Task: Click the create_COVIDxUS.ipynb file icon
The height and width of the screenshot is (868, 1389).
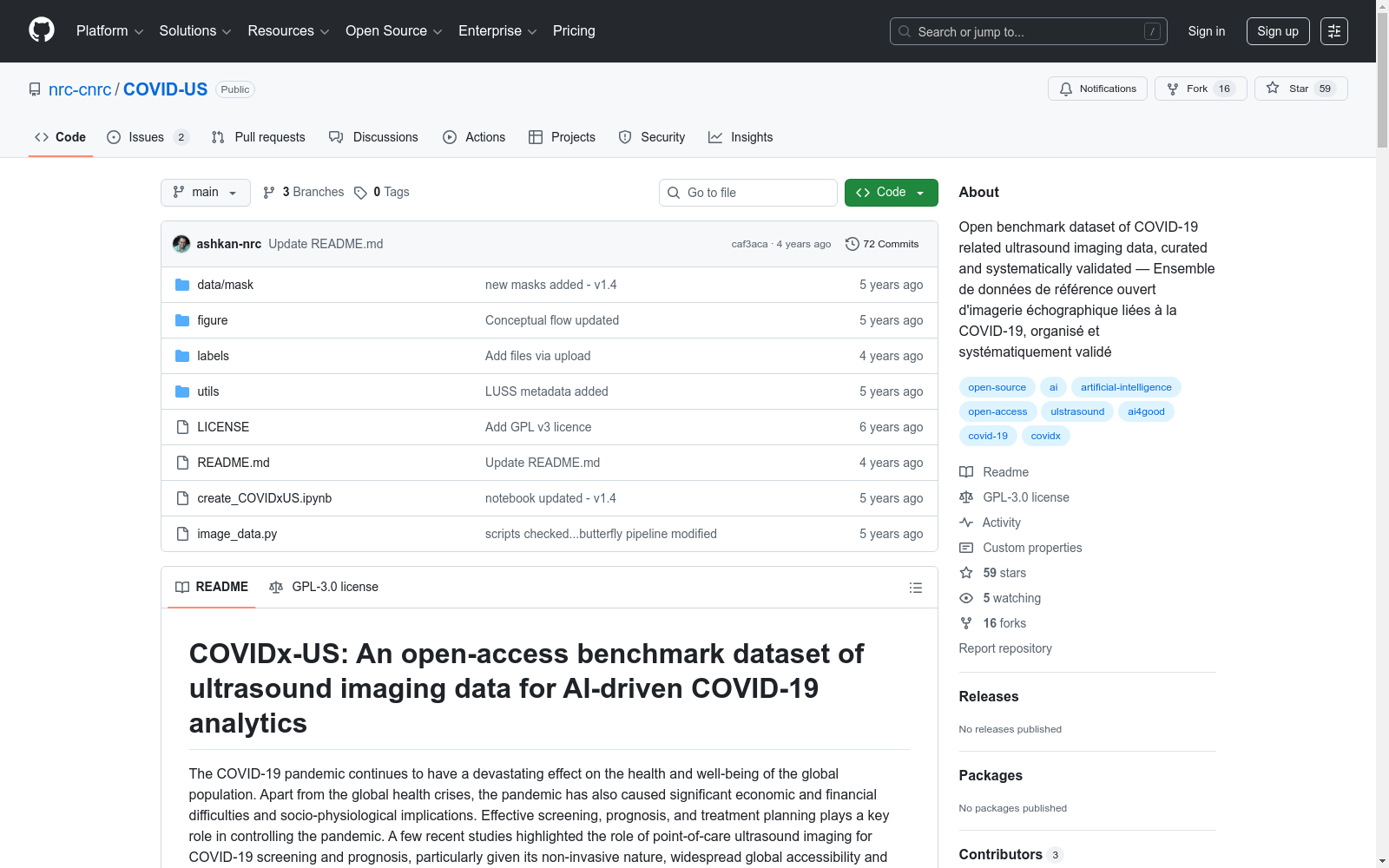Action: (x=182, y=498)
